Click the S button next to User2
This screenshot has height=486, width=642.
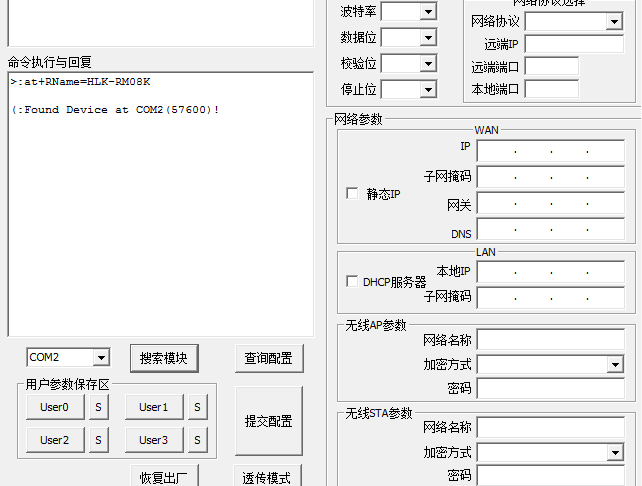[99, 440]
